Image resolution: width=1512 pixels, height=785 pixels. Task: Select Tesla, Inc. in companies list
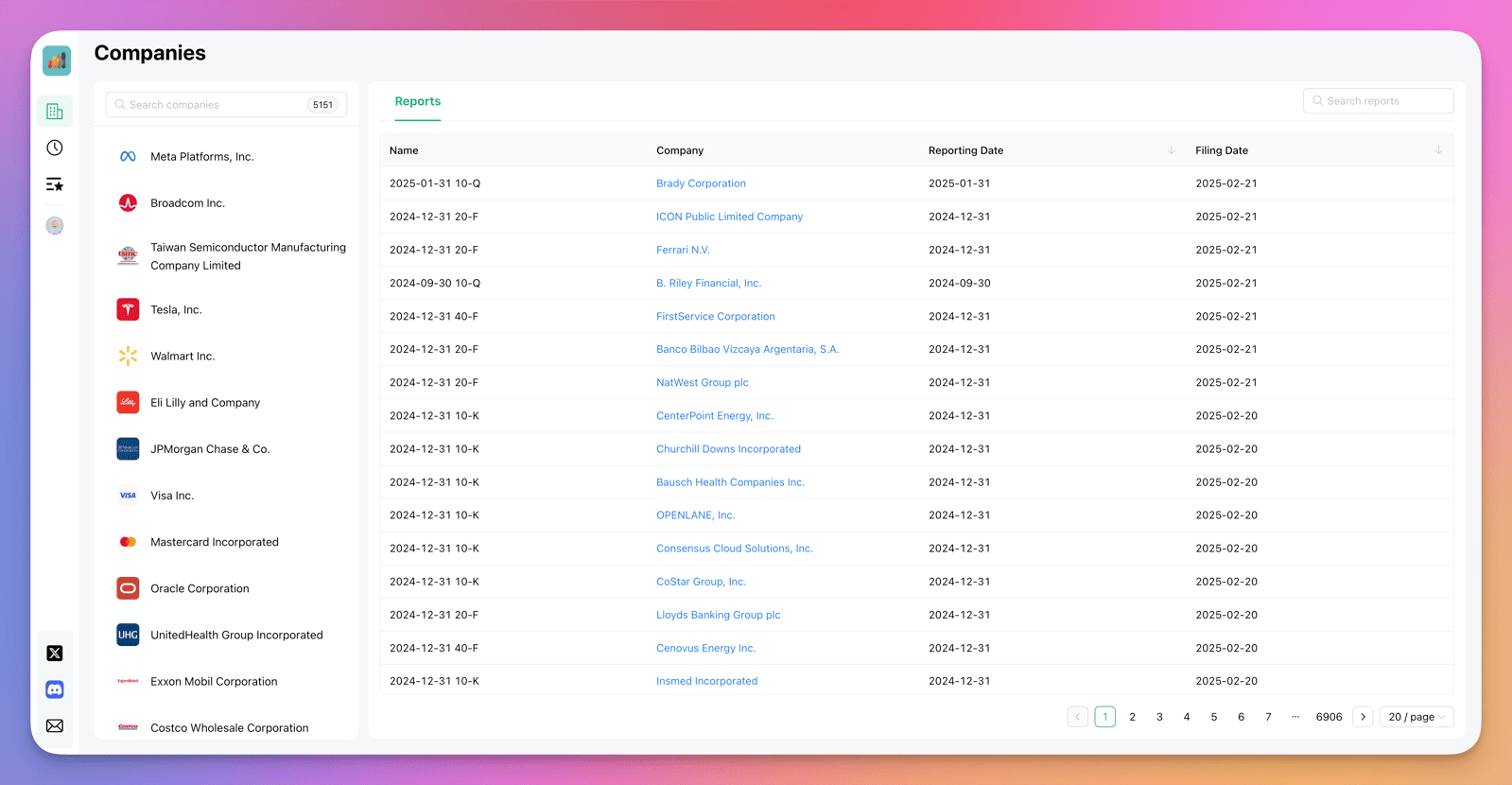[x=176, y=309]
